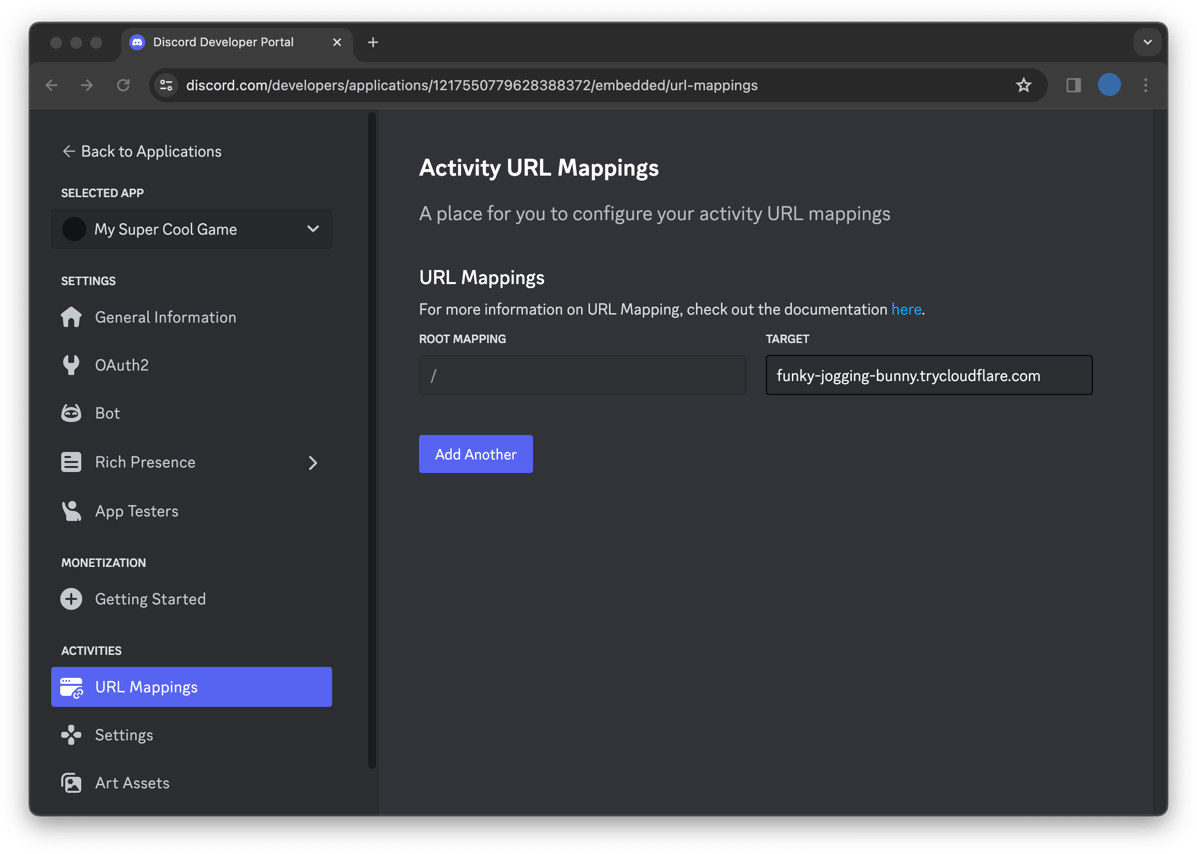Go Back to Applications
This screenshot has height=854, width=1197.
(x=142, y=151)
